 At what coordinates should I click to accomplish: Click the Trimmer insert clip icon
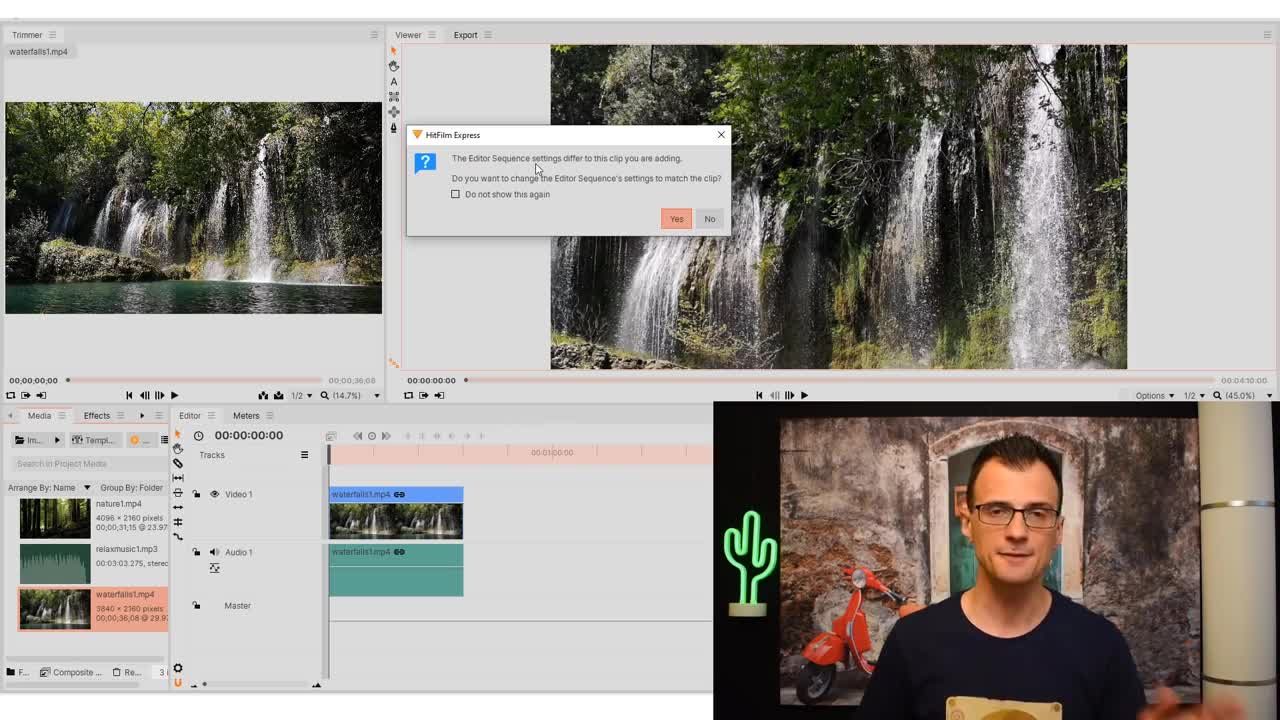263,396
